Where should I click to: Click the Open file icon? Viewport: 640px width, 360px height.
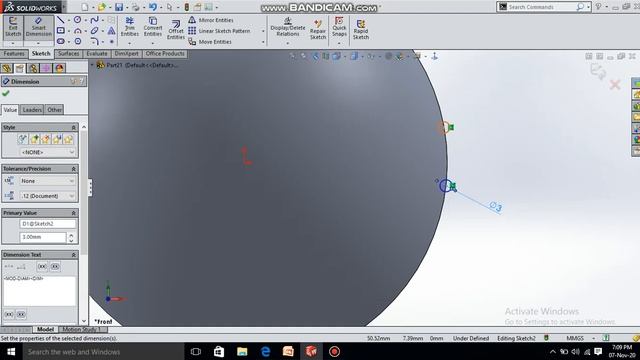(x=102, y=7)
